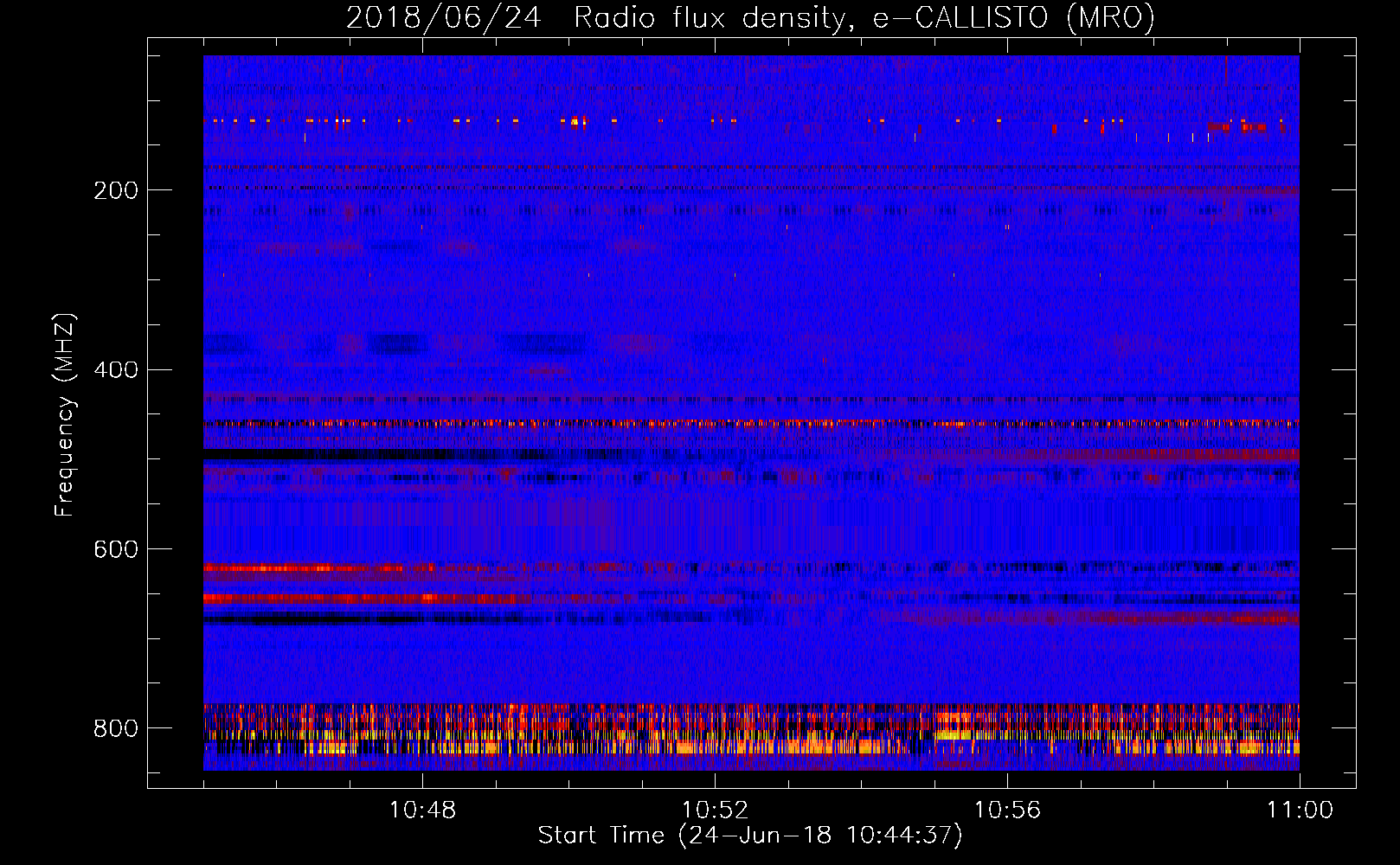The width and height of the screenshot is (1400, 865).
Task: Click the 800 frequency tick label
Action: [x=116, y=728]
